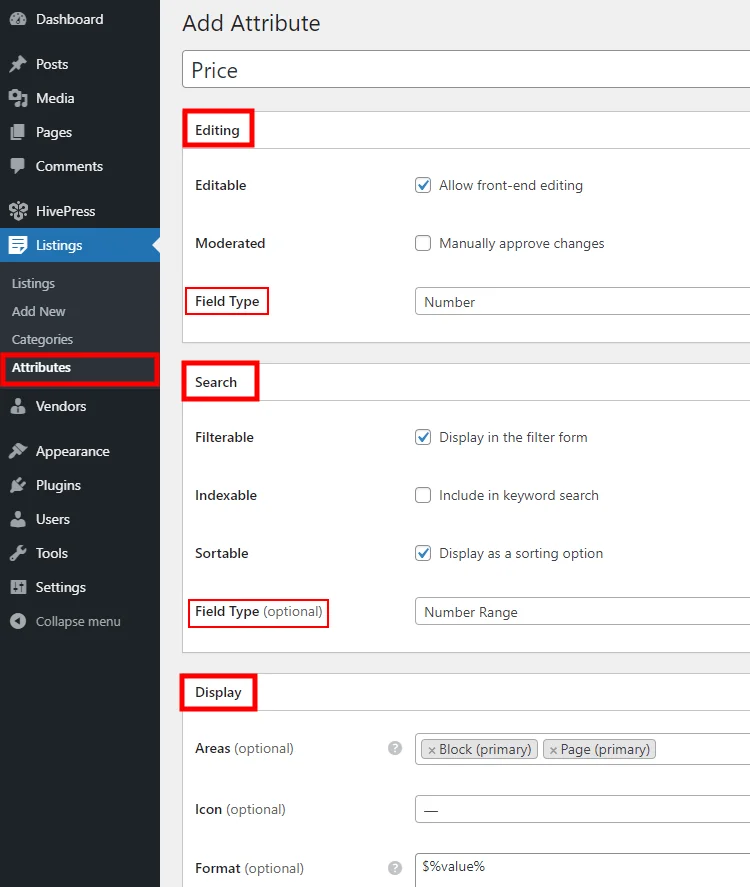Click the Icon (optional) label
750x887 pixels.
[240, 809]
